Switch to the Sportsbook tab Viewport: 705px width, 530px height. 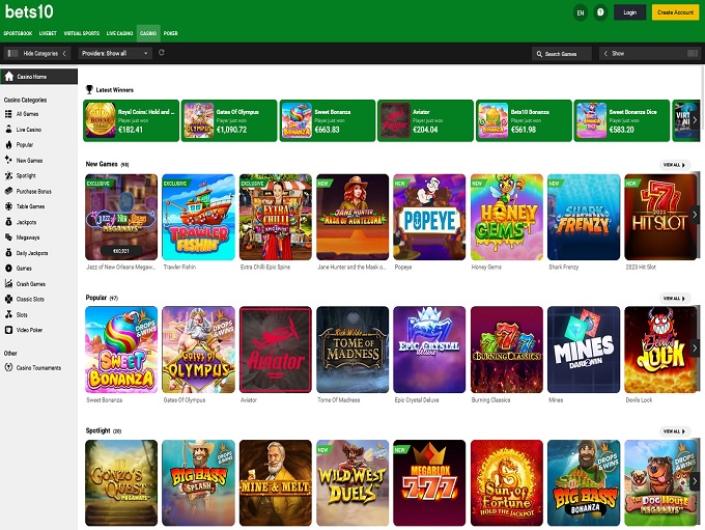pos(18,33)
